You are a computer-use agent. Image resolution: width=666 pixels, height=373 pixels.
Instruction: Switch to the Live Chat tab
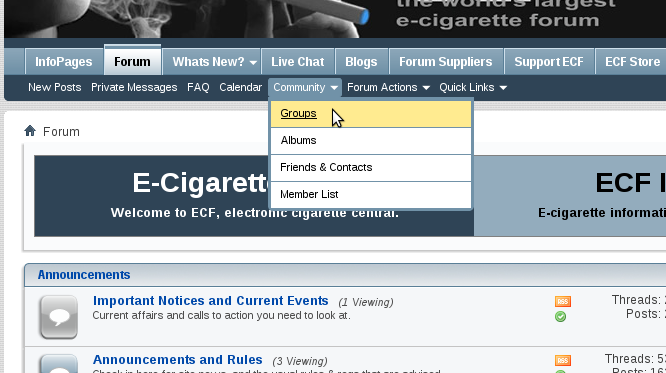coord(298,62)
